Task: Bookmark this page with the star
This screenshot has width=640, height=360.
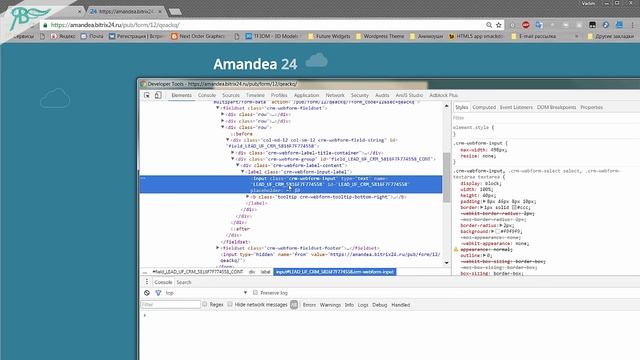Action: (499, 25)
